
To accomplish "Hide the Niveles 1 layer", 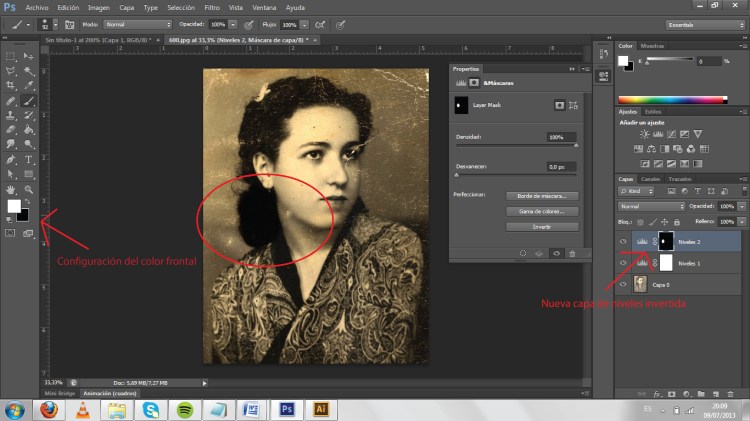I will [x=623, y=262].
